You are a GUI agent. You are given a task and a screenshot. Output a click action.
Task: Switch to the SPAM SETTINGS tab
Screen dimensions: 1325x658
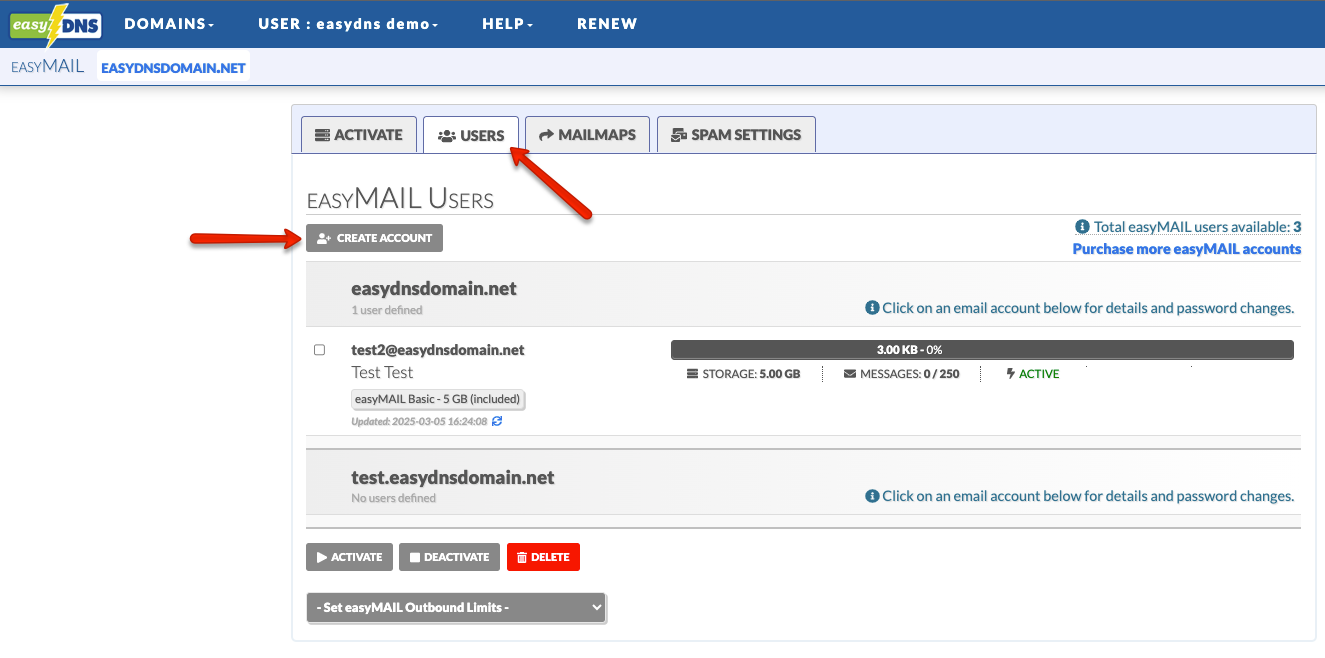click(736, 135)
